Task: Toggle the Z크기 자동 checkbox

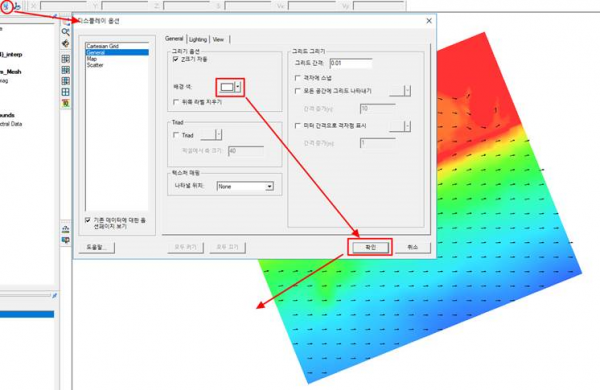Action: pyautogui.click(x=176, y=59)
